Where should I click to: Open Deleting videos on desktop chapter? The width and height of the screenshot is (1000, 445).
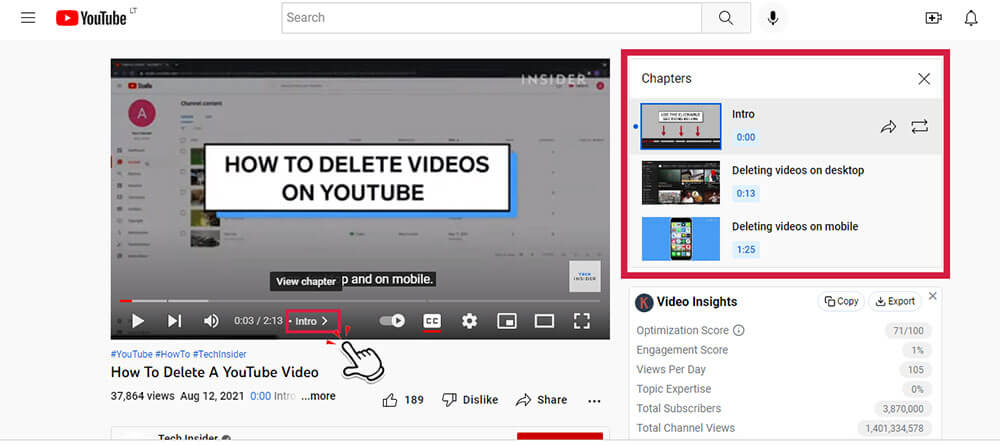coord(798,170)
